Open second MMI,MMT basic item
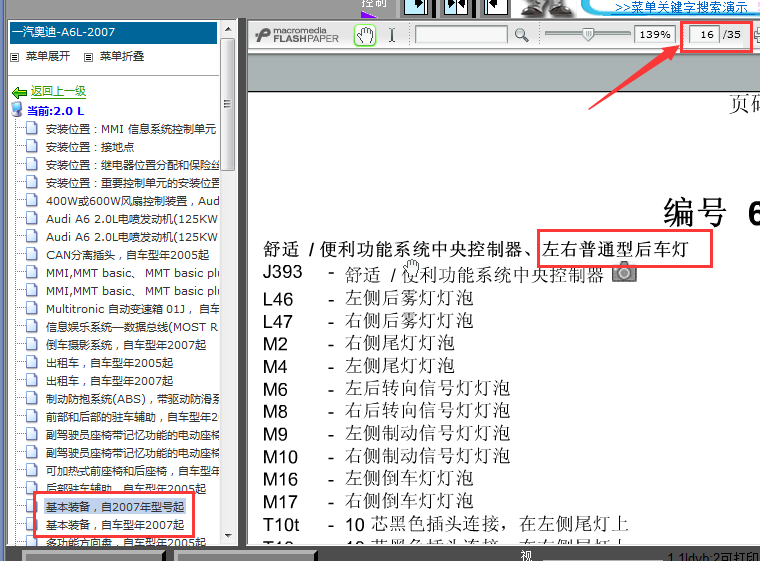 click(132, 291)
